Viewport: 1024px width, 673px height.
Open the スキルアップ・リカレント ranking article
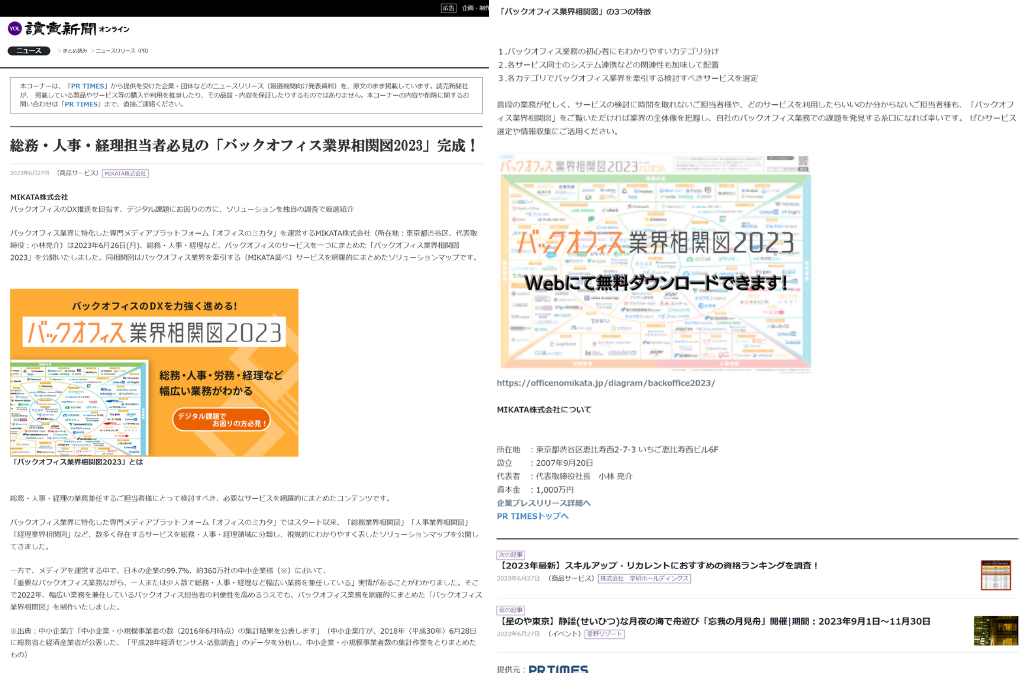click(x=658, y=565)
